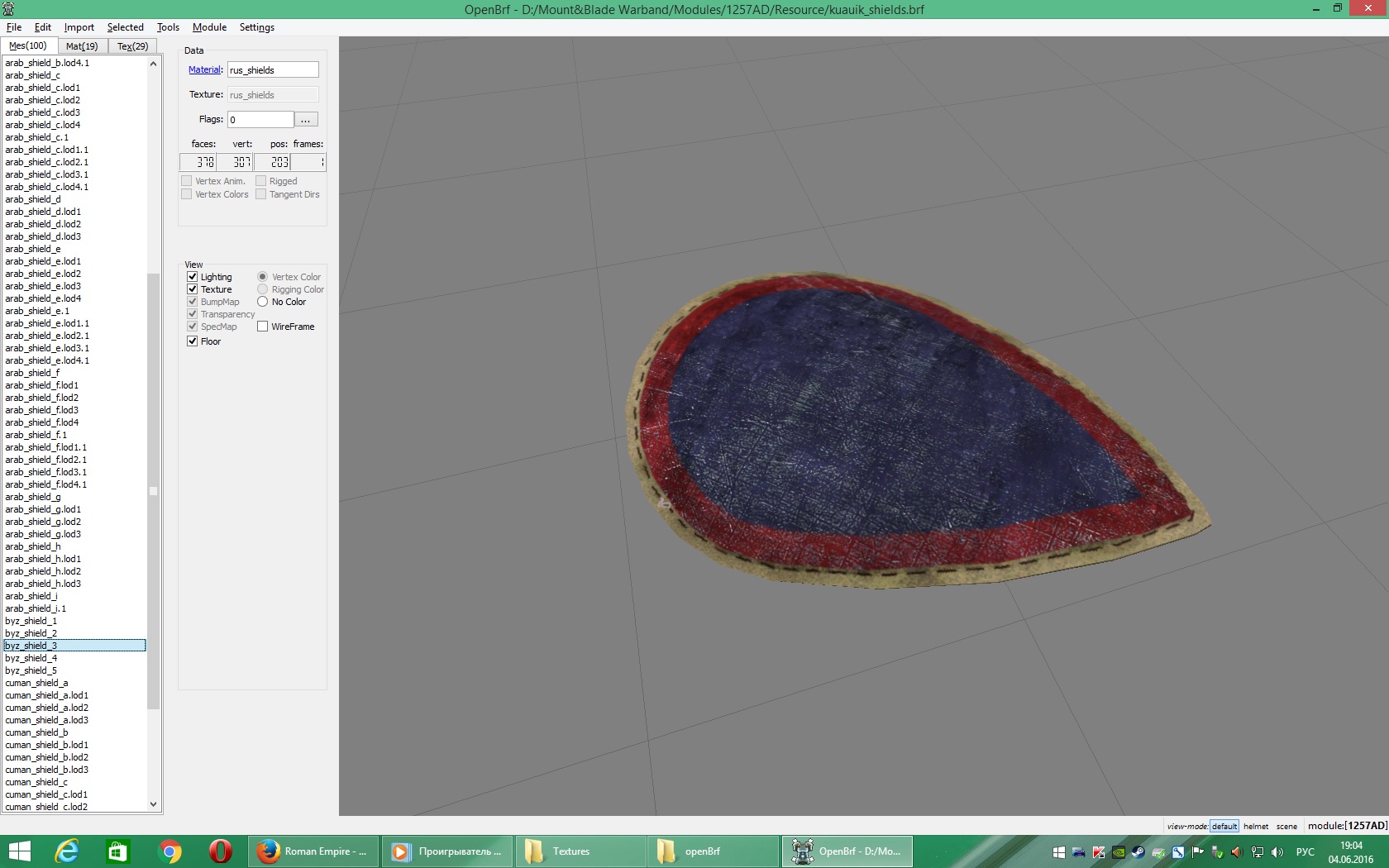Click the mesh list scroll up arrow

click(153, 64)
